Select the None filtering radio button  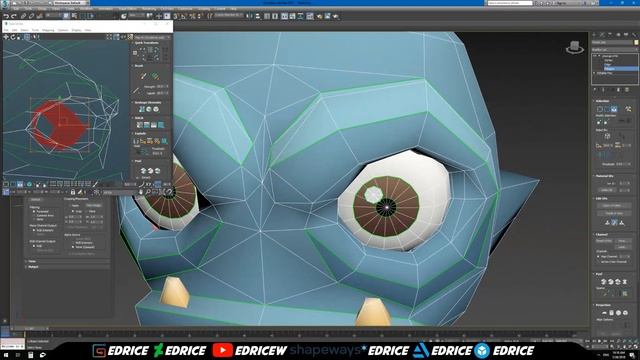click(x=34, y=219)
